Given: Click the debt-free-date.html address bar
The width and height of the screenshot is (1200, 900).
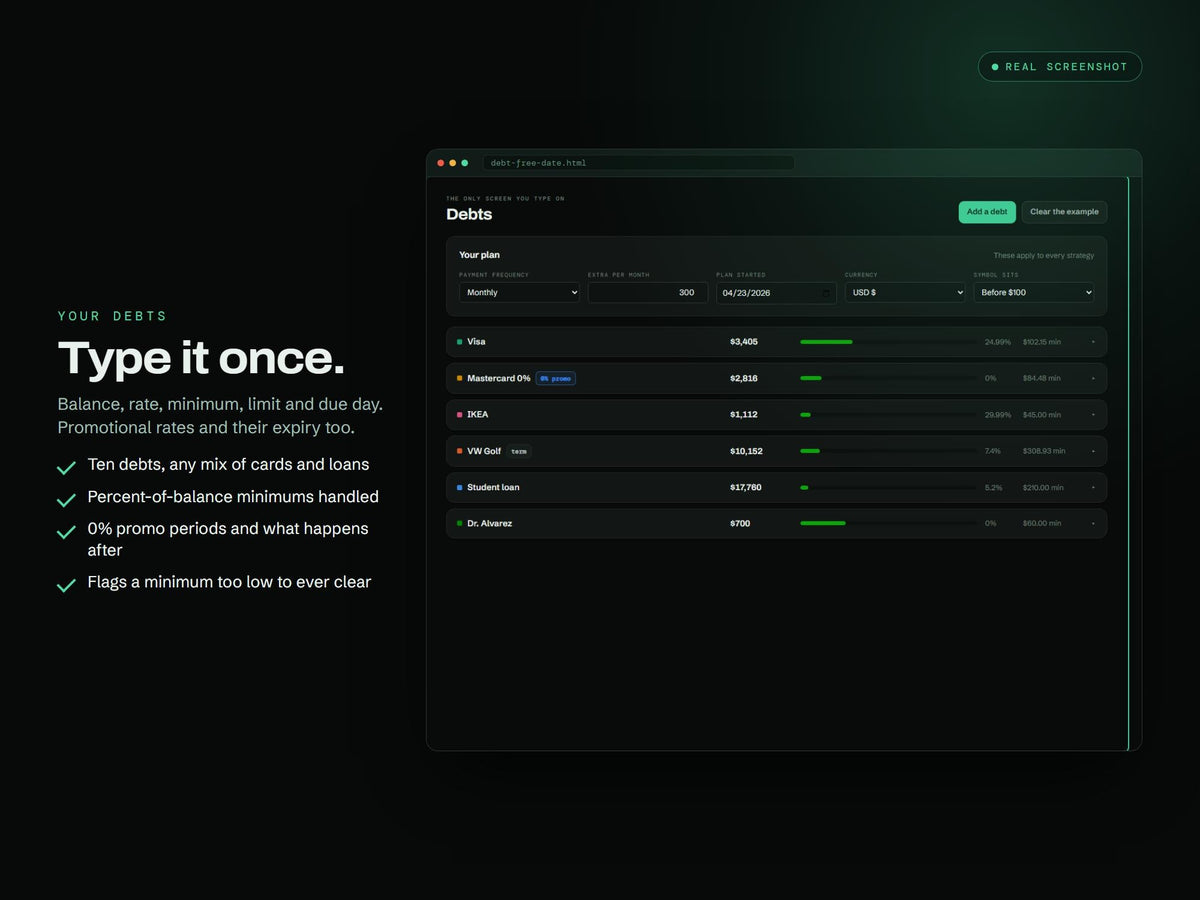Looking at the screenshot, I should [x=639, y=163].
